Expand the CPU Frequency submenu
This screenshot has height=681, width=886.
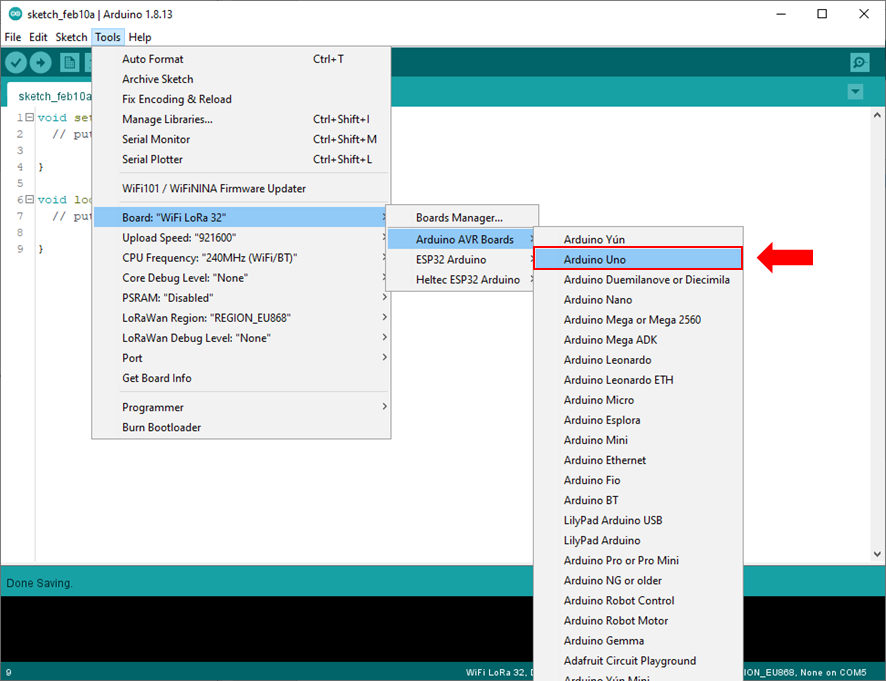[x=241, y=258]
